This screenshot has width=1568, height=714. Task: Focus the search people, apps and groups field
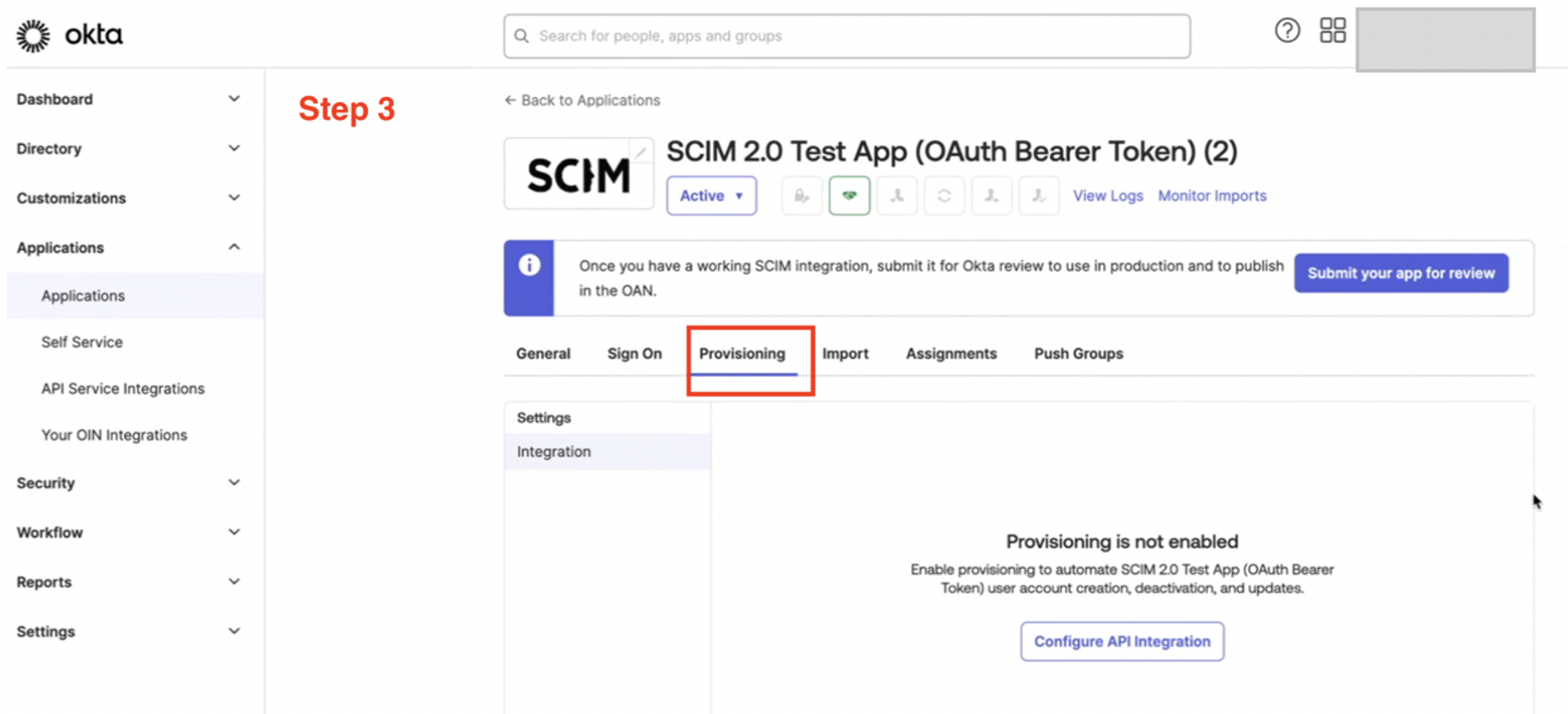pos(847,36)
